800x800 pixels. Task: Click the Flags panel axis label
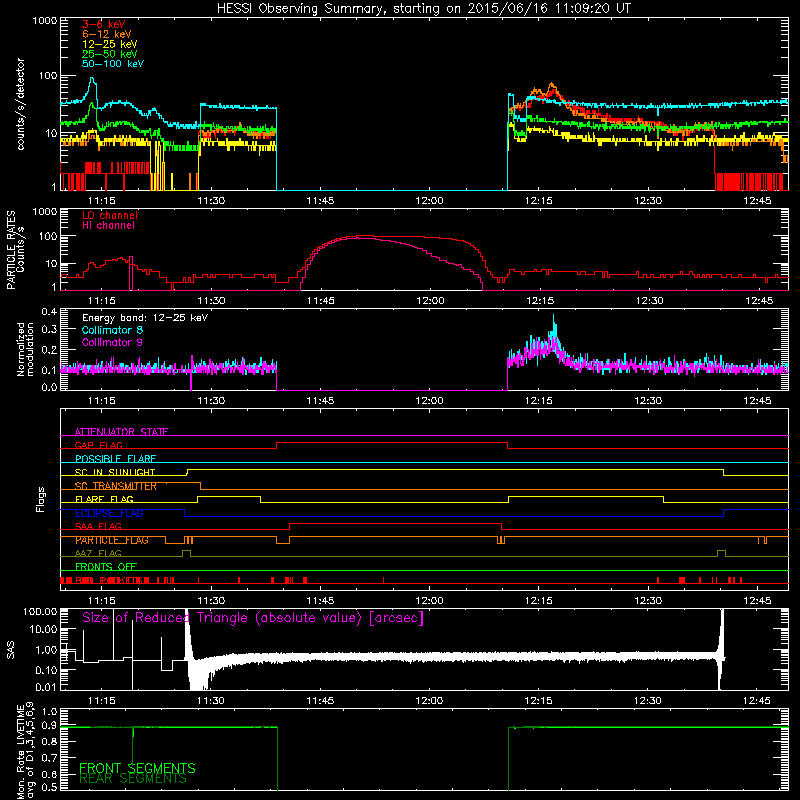click(x=41, y=499)
